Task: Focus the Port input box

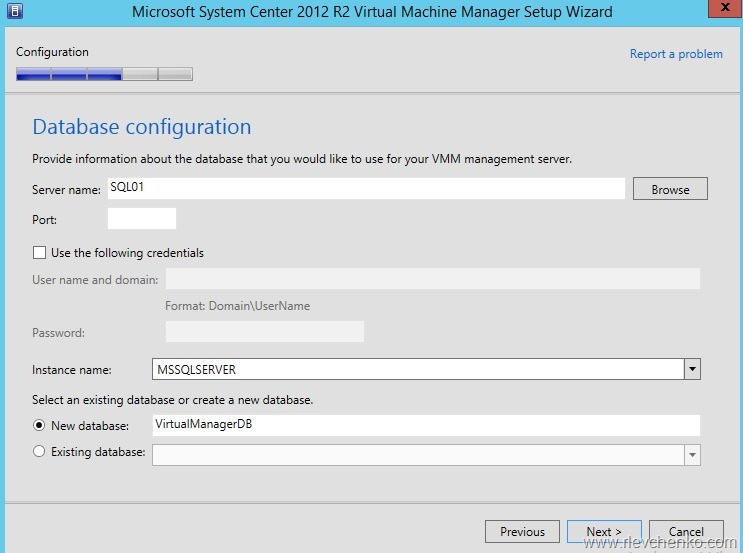Action: coord(141,219)
